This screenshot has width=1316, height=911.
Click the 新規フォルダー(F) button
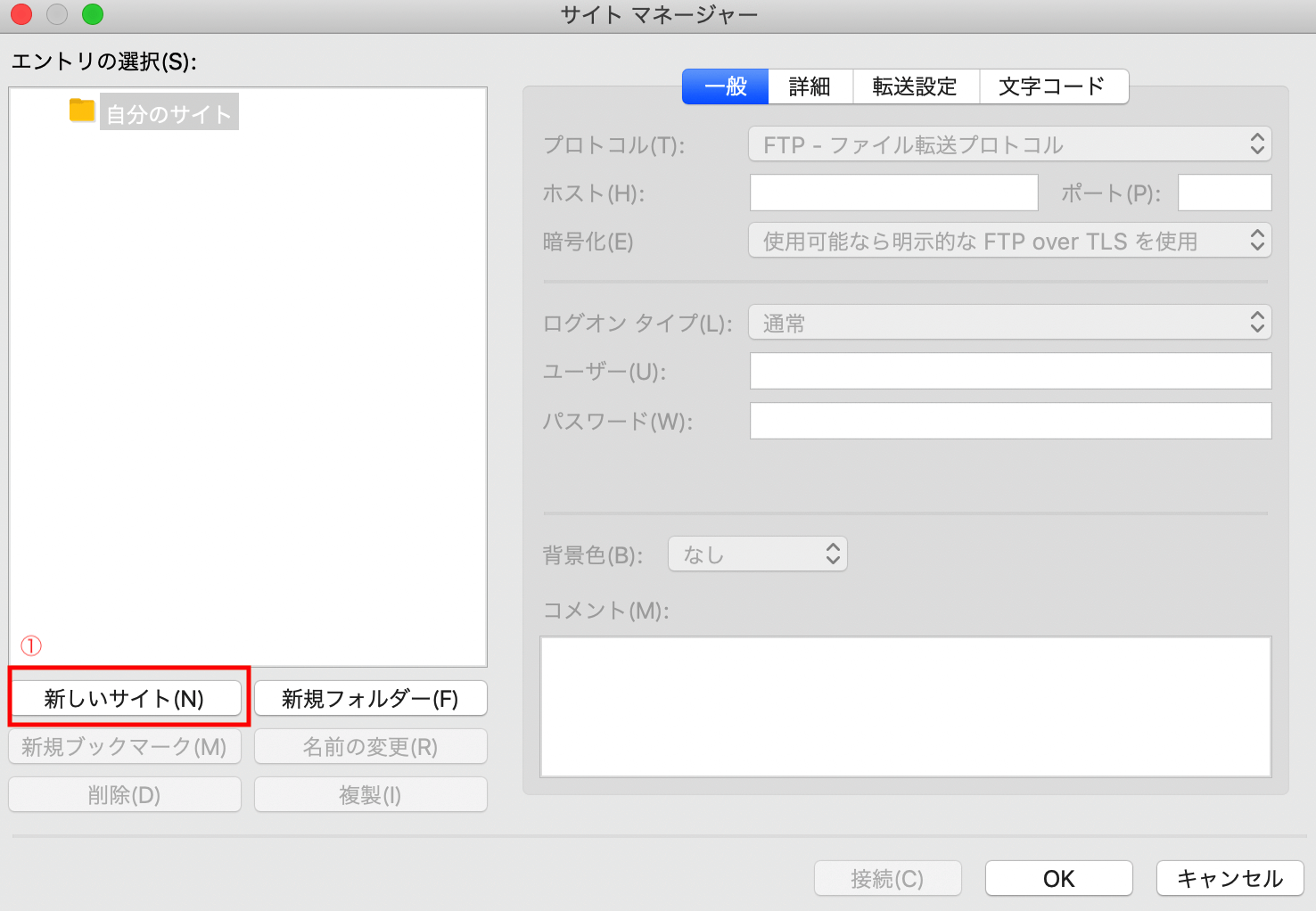pos(371,698)
